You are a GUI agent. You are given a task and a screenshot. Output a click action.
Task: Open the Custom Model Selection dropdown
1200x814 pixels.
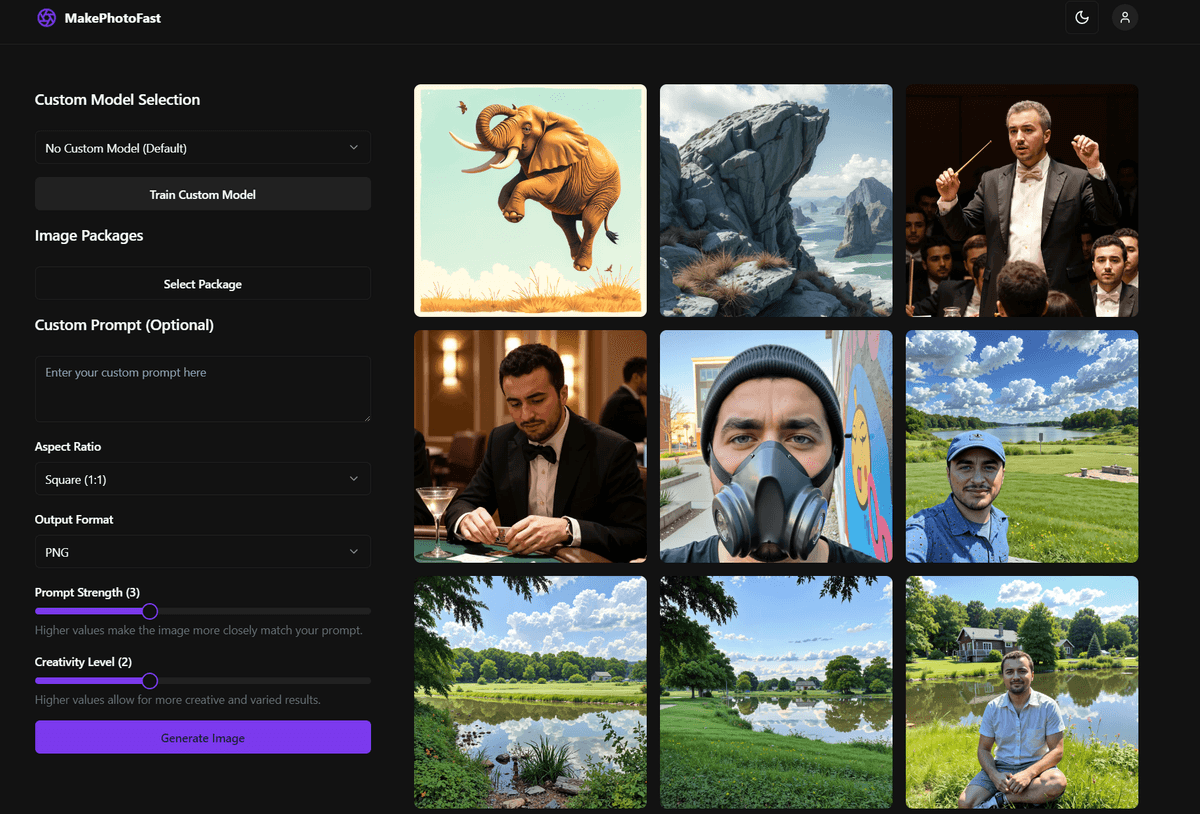click(202, 146)
